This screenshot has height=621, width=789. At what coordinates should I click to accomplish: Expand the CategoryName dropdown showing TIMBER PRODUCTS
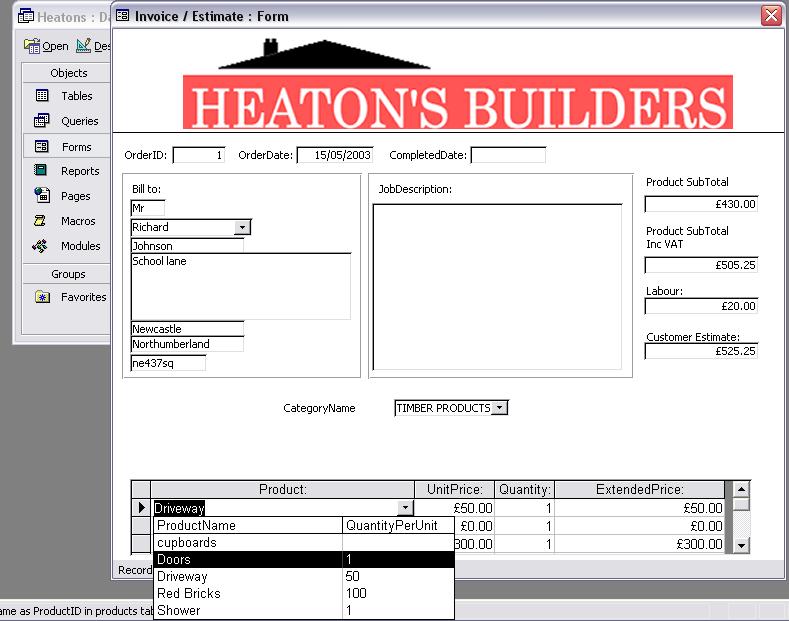click(499, 408)
